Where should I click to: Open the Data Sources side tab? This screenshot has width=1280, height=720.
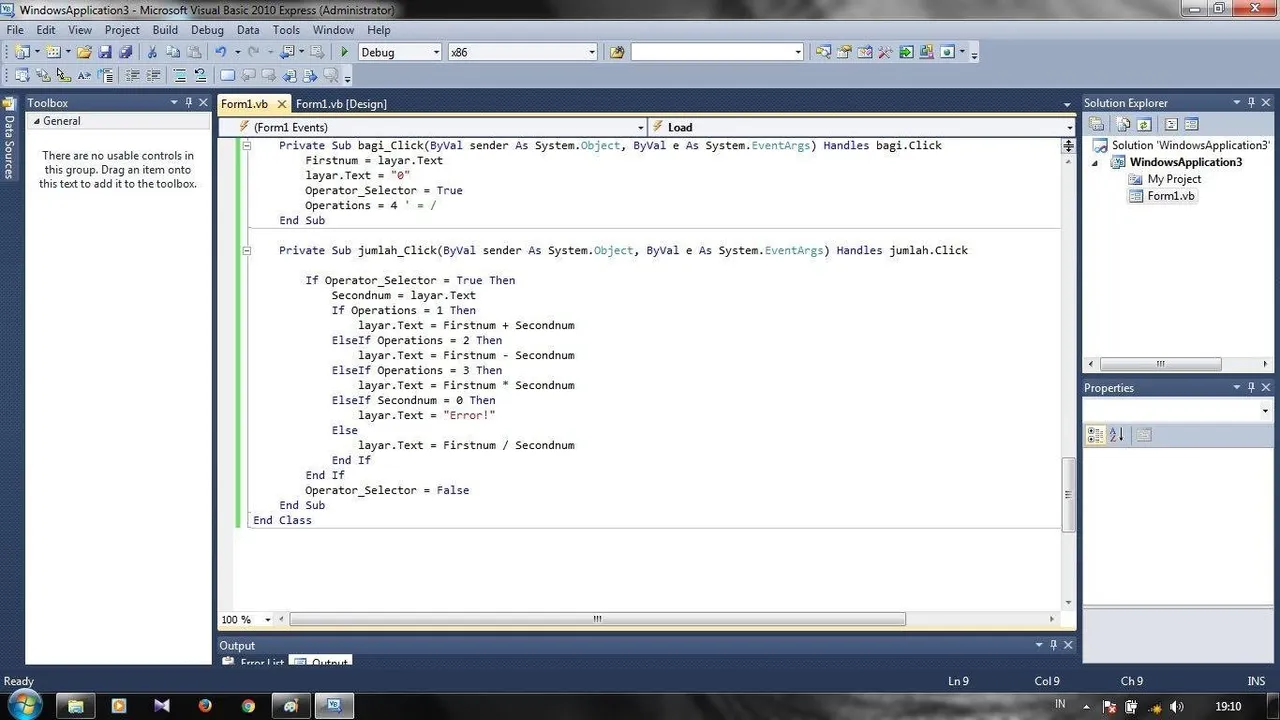[x=9, y=140]
